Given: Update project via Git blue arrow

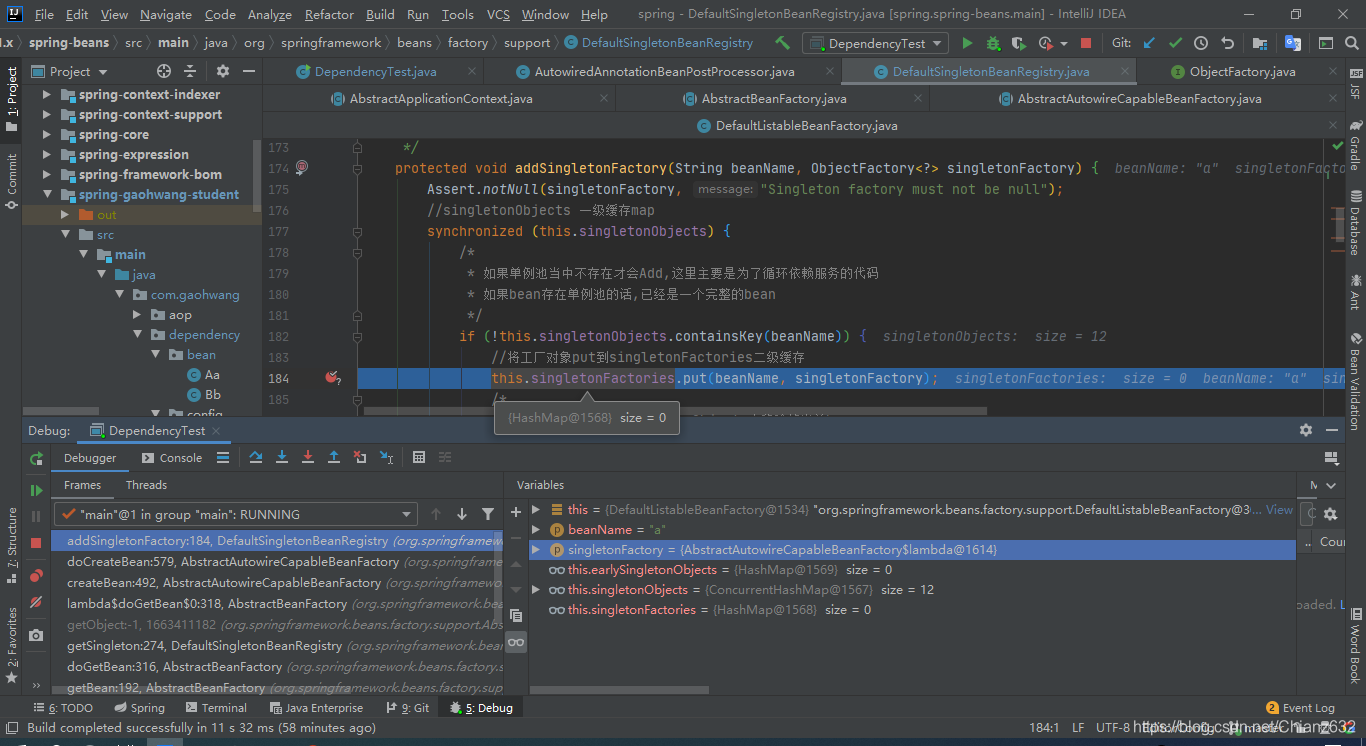Looking at the screenshot, I should pyautogui.click(x=1149, y=43).
